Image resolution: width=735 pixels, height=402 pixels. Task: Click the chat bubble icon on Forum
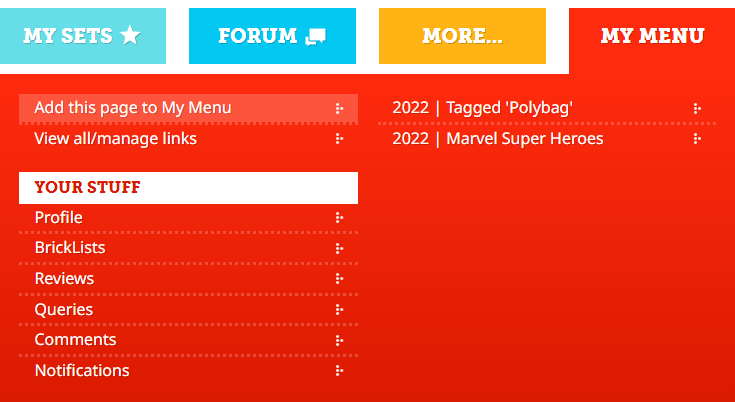pos(316,36)
